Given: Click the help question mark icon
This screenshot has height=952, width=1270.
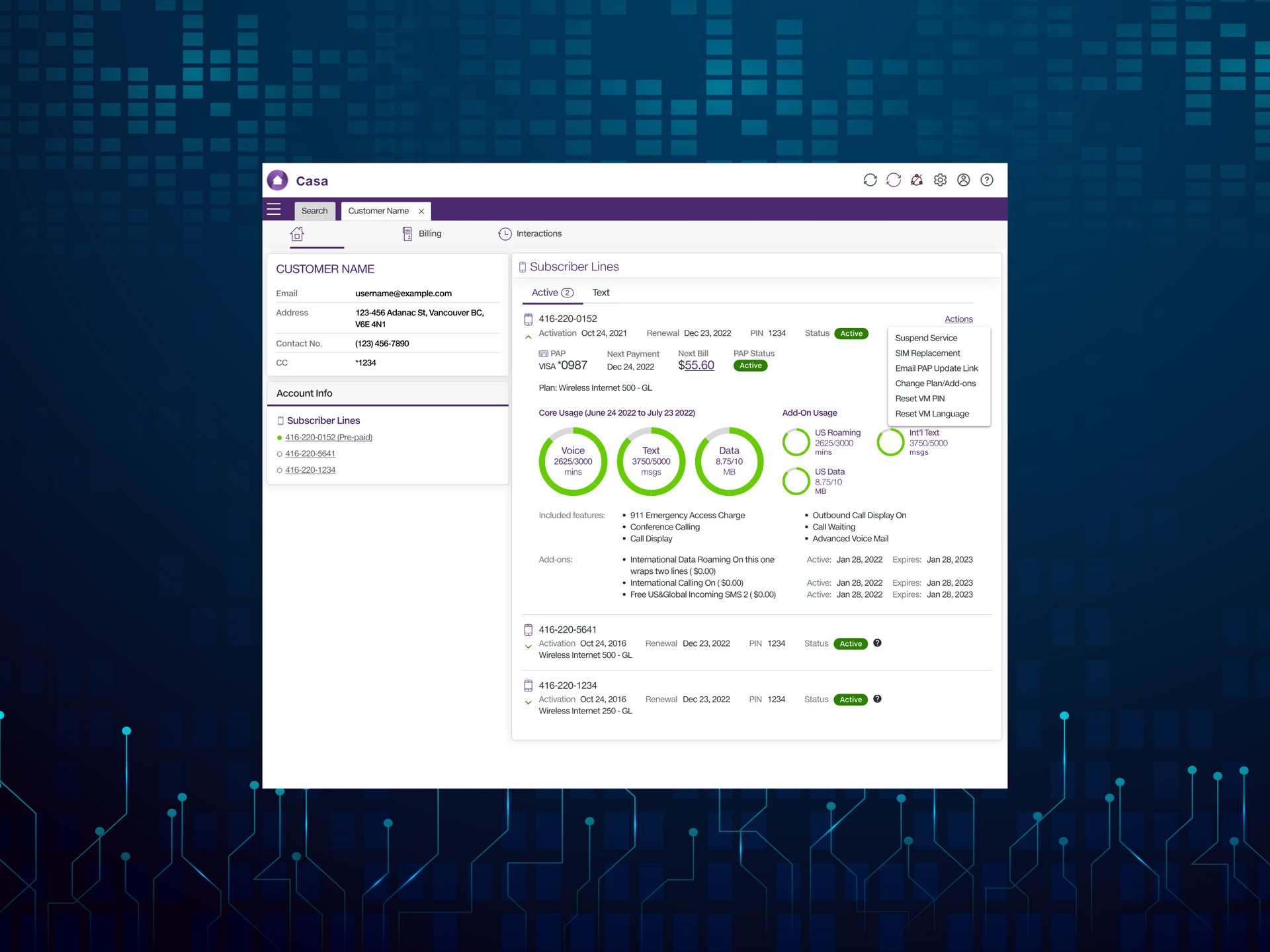Looking at the screenshot, I should point(986,180).
